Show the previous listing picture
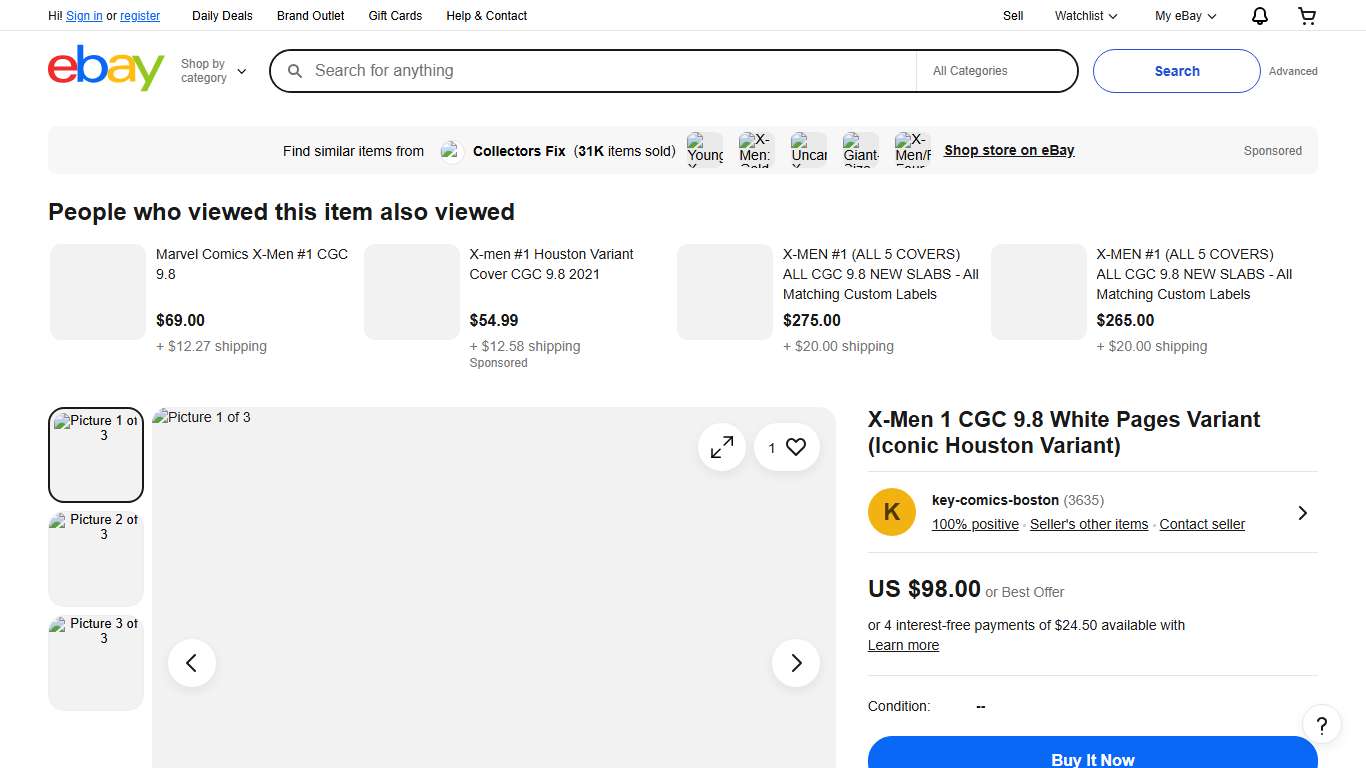The height and width of the screenshot is (768, 1366). 192,663
